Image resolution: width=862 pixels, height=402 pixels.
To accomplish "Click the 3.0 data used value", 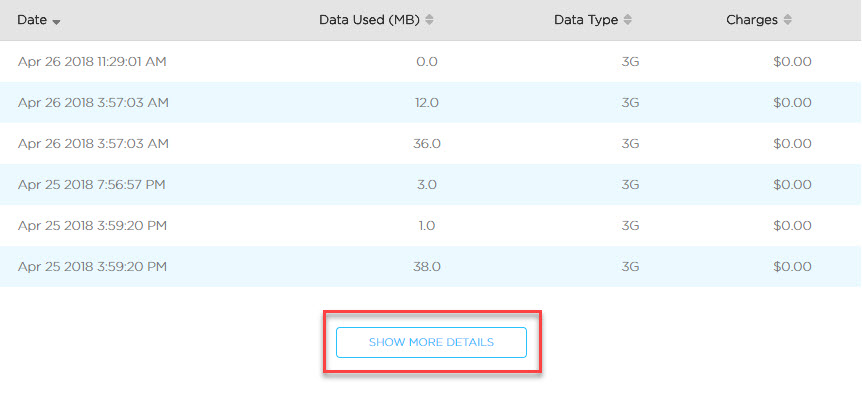I will coord(426,185).
